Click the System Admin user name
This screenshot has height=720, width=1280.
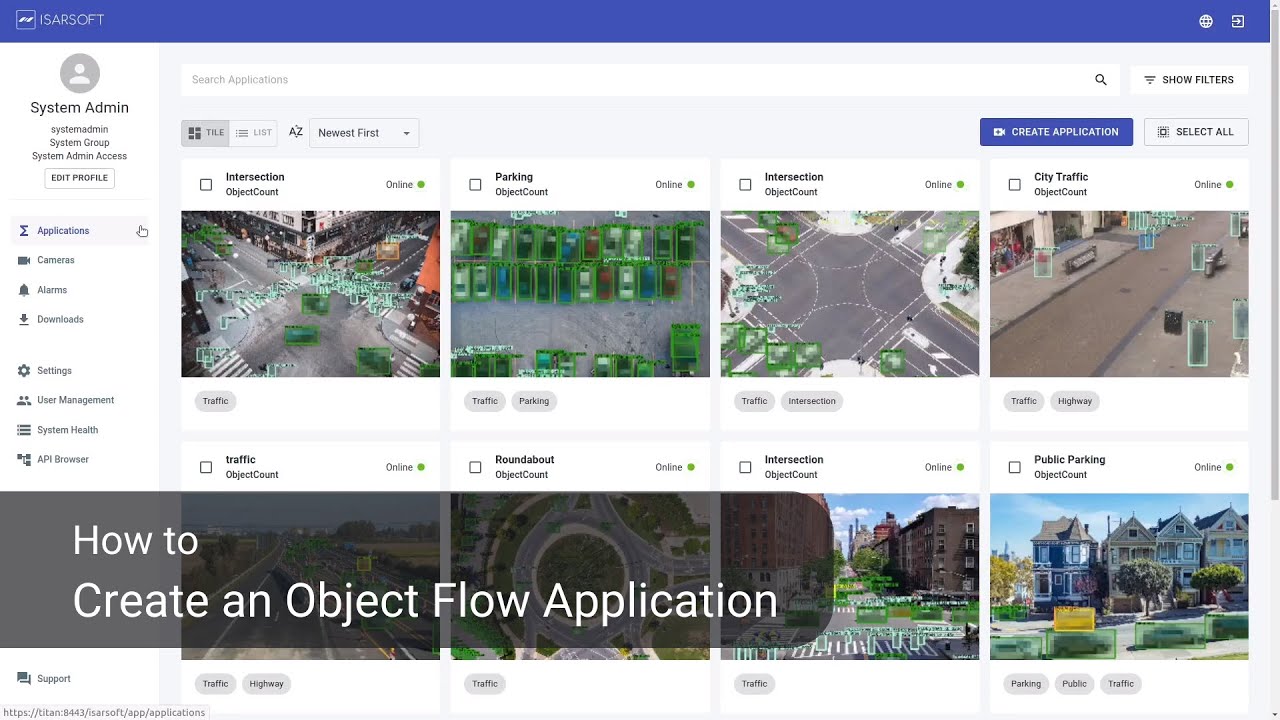tap(80, 108)
